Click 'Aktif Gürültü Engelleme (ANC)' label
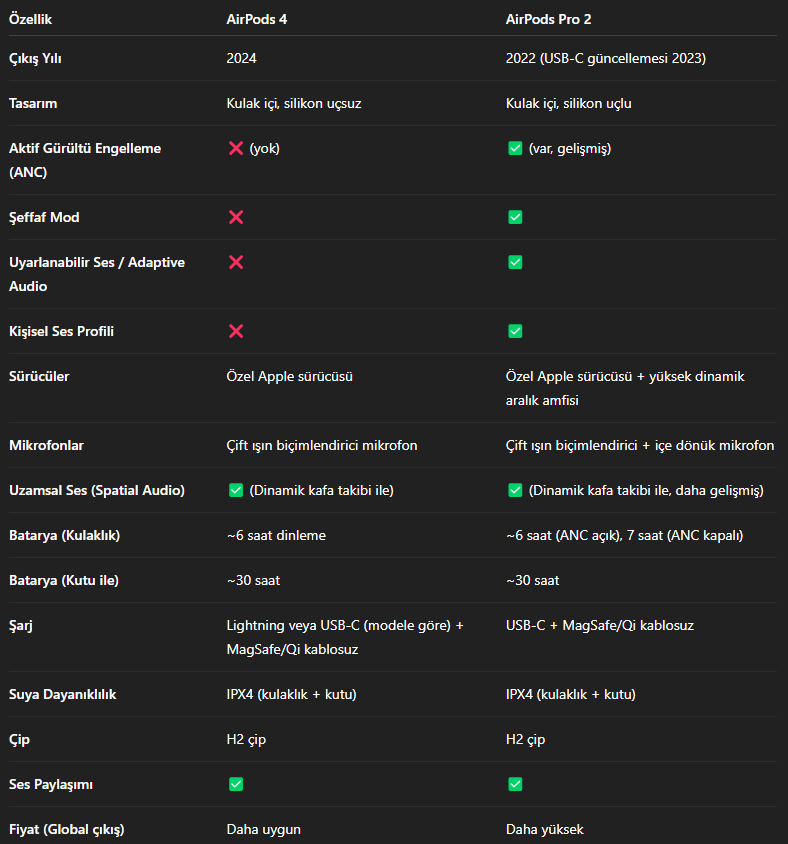This screenshot has width=788, height=844. coord(85,160)
